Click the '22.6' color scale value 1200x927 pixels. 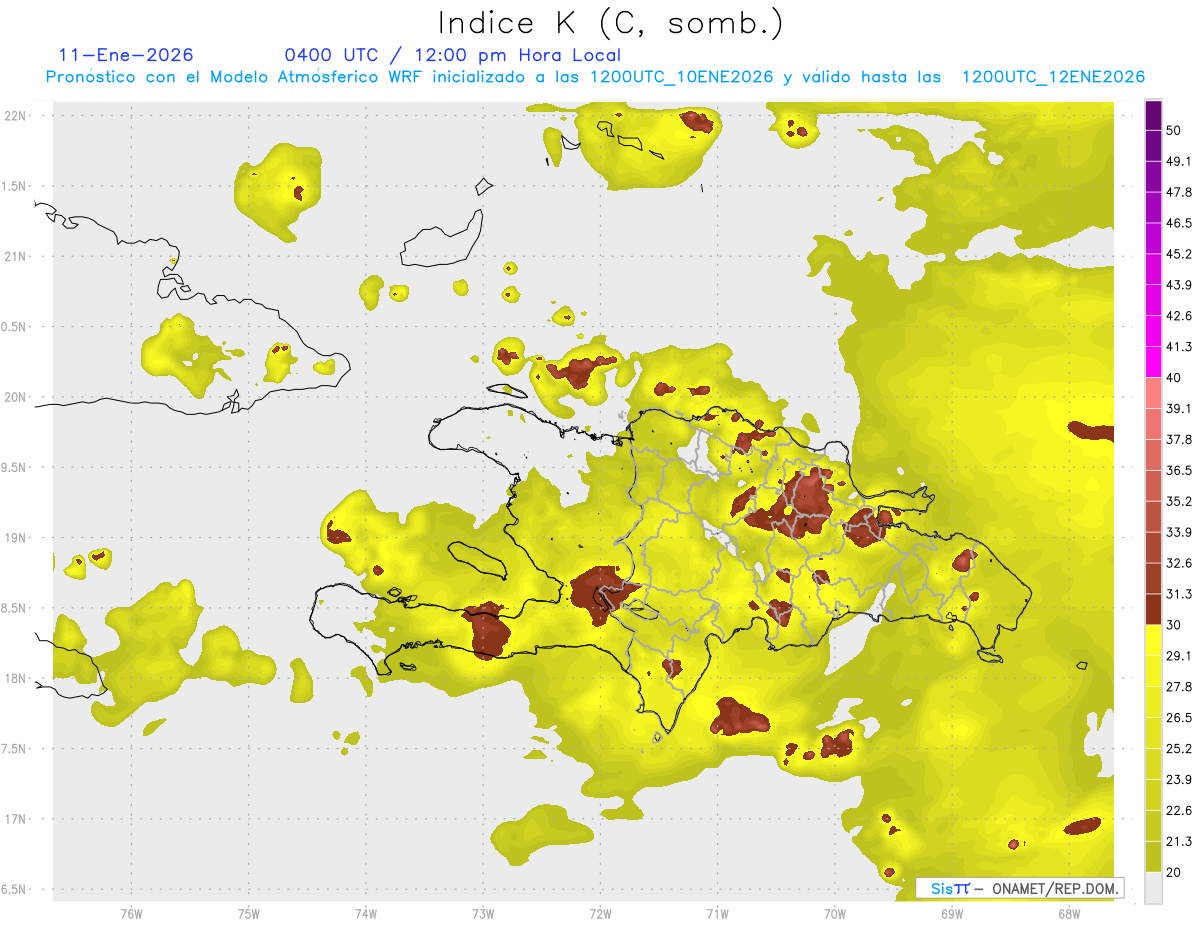coord(1178,810)
